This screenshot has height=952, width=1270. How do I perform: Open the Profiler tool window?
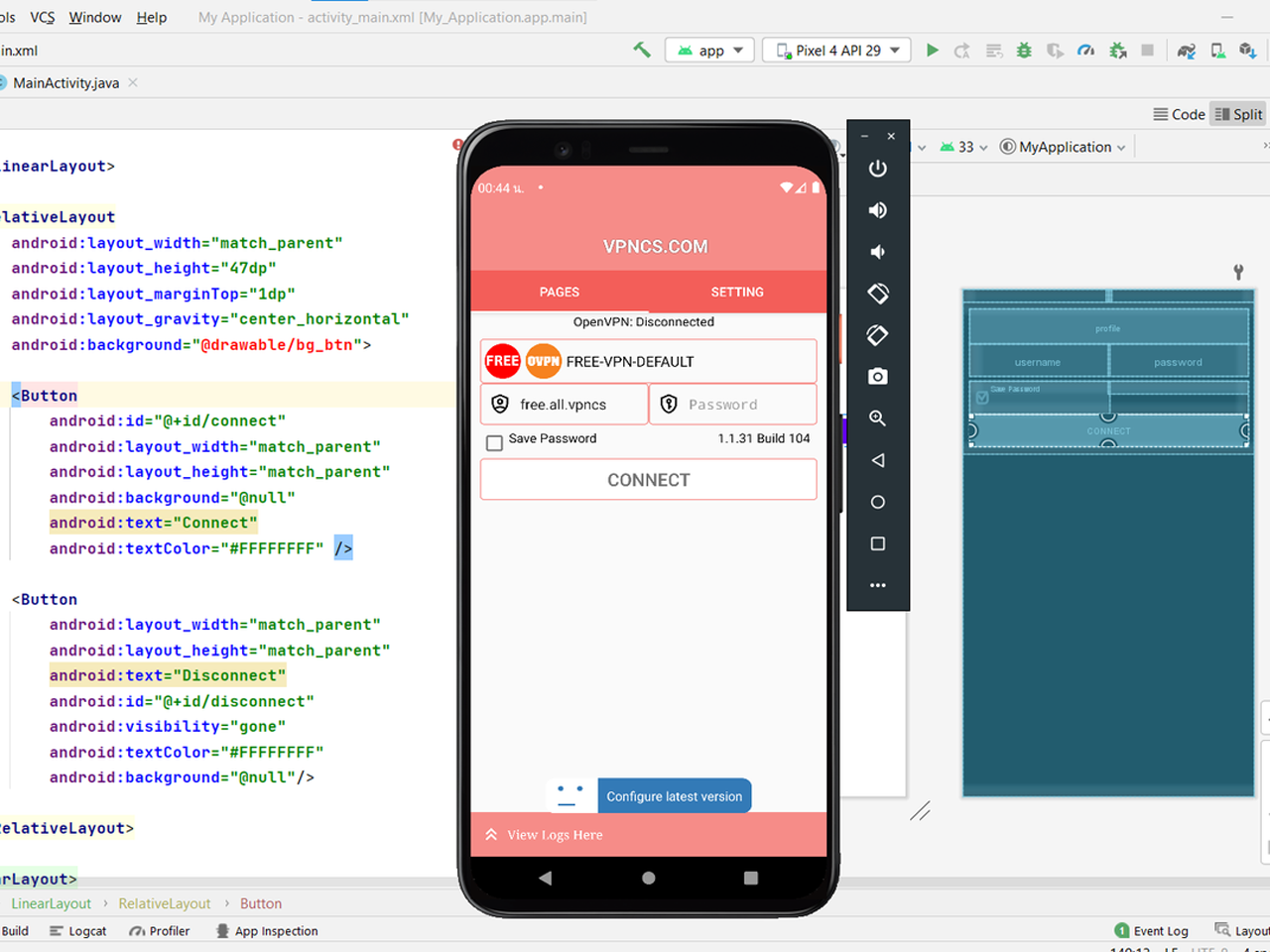[x=160, y=931]
